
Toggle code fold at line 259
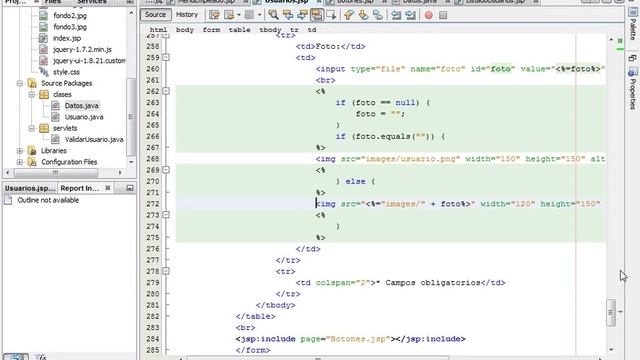click(x=166, y=58)
